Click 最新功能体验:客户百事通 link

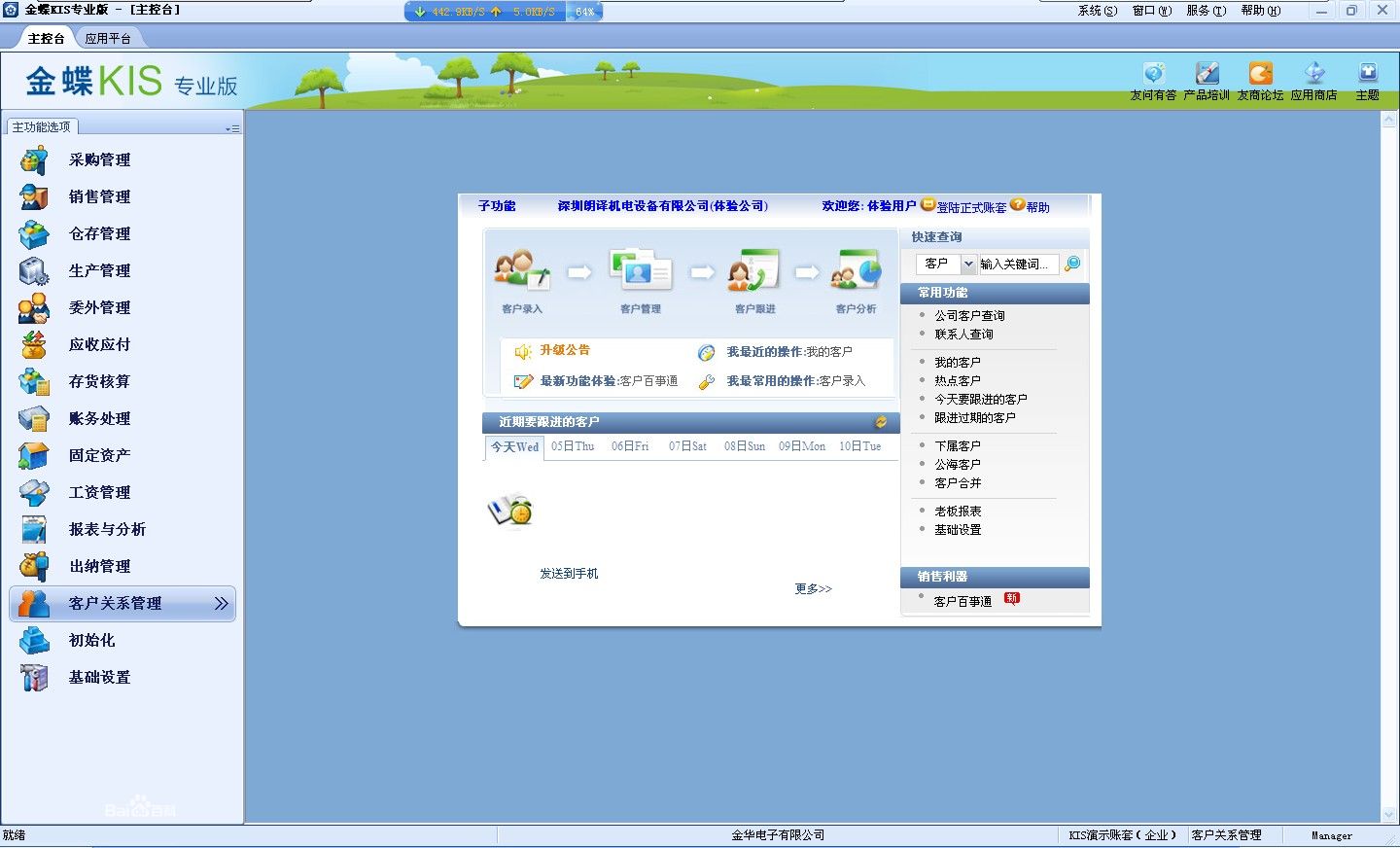point(609,381)
